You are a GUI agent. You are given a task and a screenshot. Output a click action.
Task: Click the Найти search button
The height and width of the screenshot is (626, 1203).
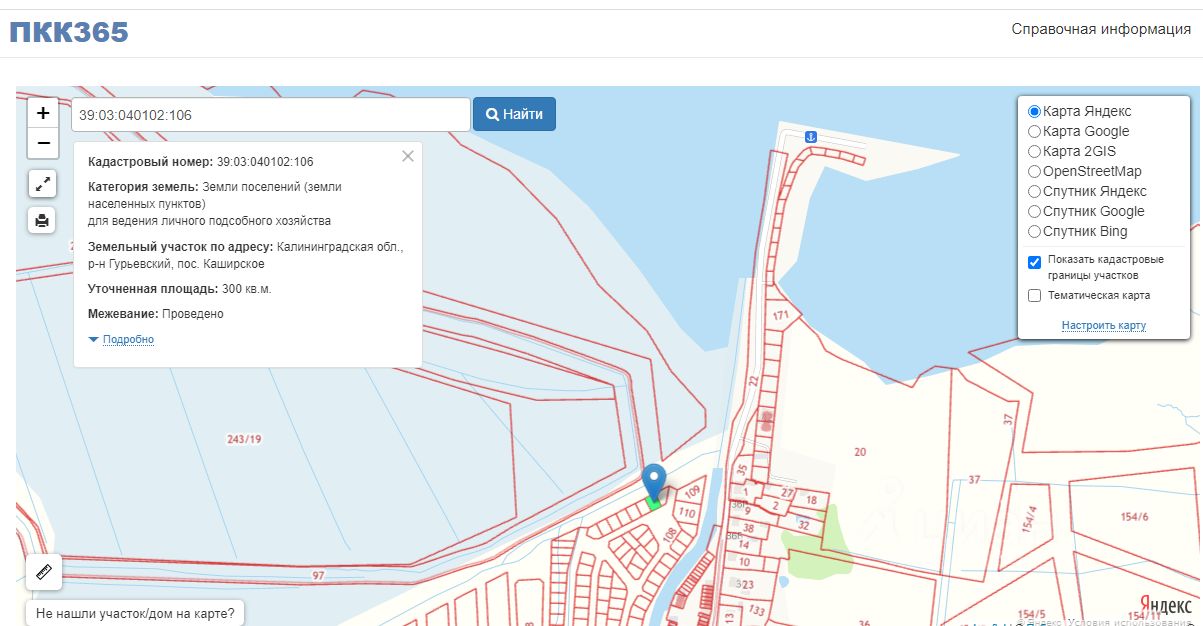(514, 114)
